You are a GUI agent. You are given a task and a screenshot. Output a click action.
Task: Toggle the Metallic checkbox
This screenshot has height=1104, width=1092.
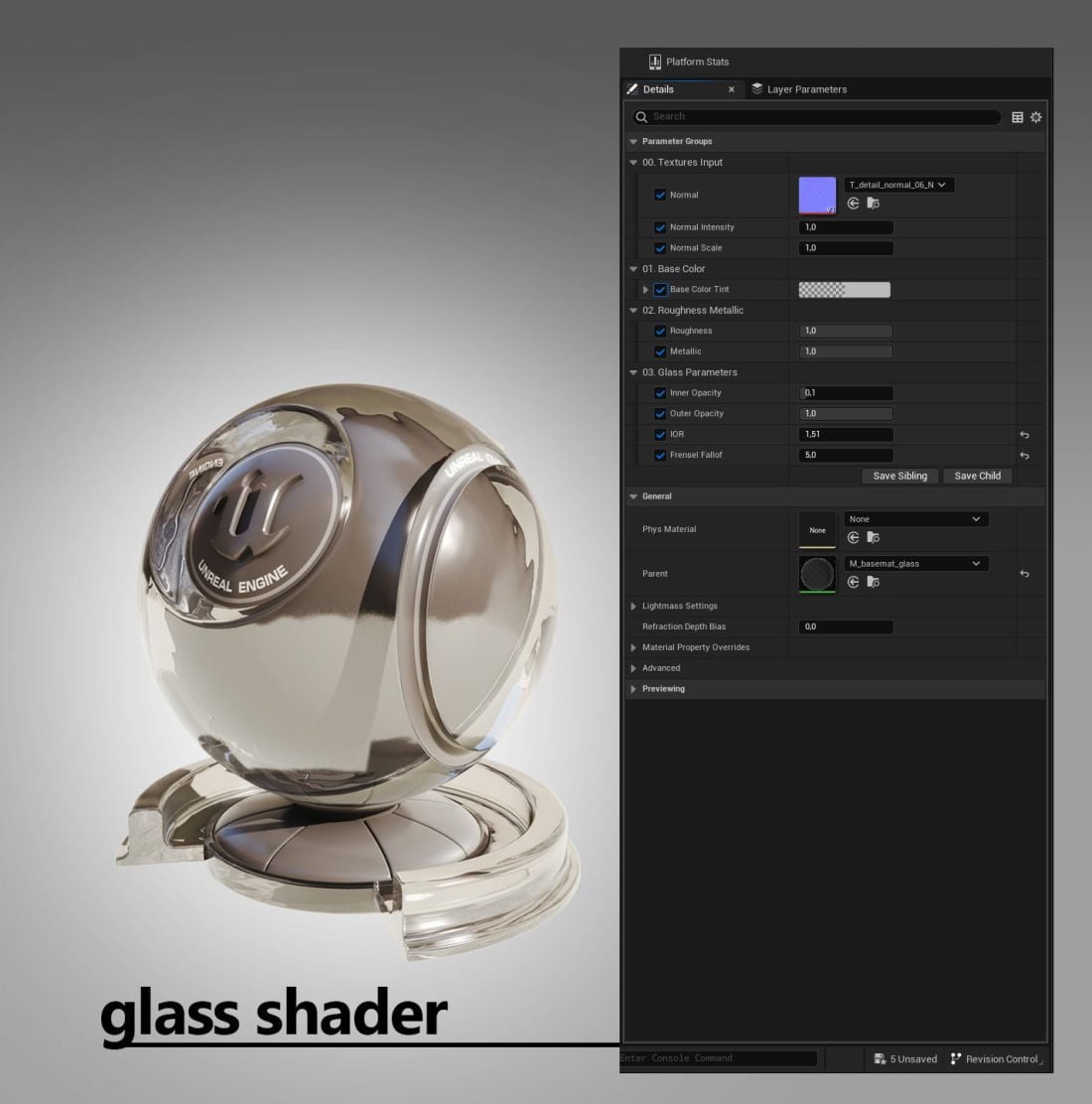click(660, 351)
